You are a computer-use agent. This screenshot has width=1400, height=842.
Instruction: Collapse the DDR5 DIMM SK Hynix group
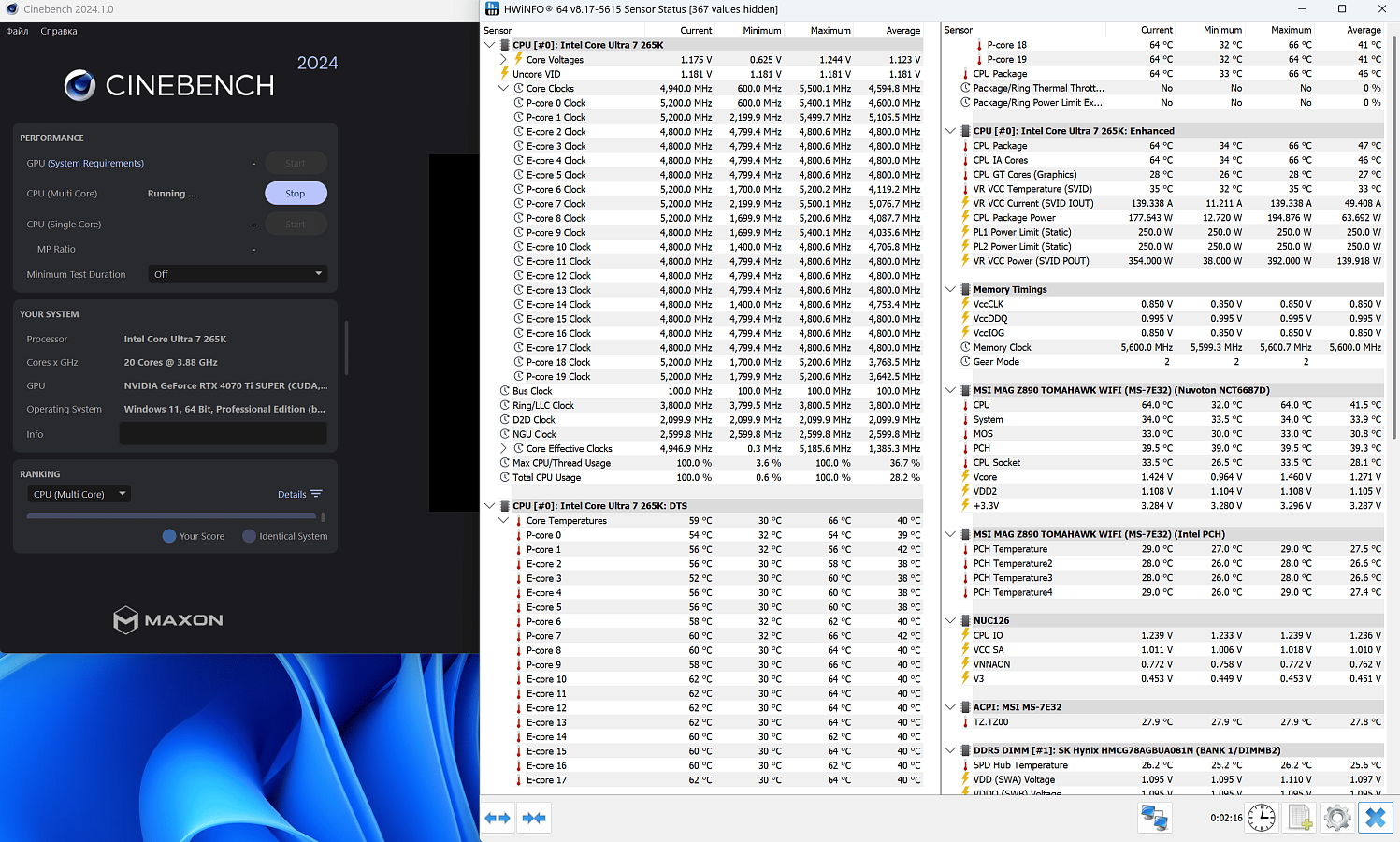coord(950,750)
